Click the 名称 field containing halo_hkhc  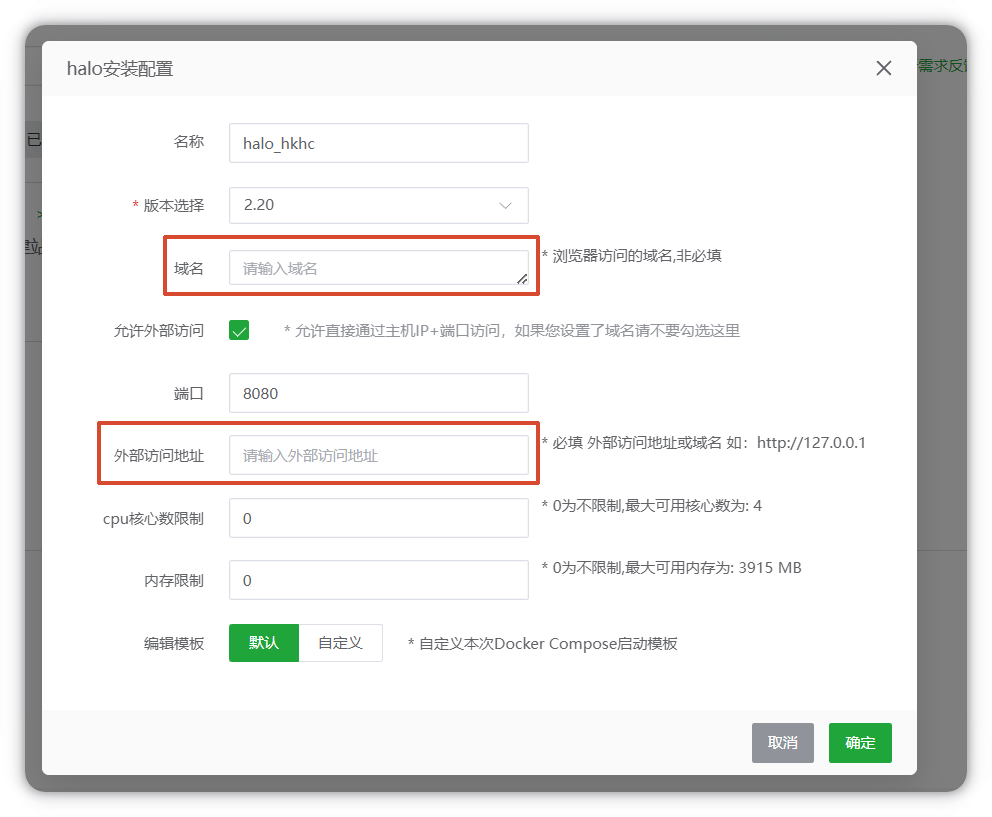click(378, 143)
